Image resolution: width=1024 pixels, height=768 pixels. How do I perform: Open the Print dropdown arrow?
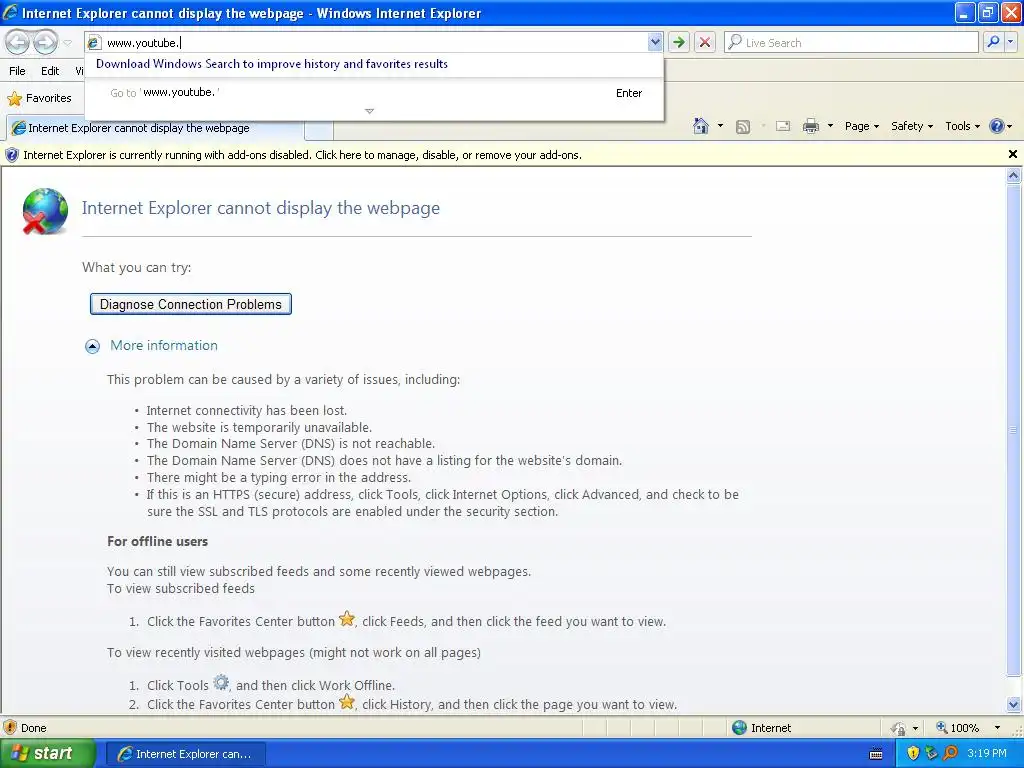coord(830,126)
